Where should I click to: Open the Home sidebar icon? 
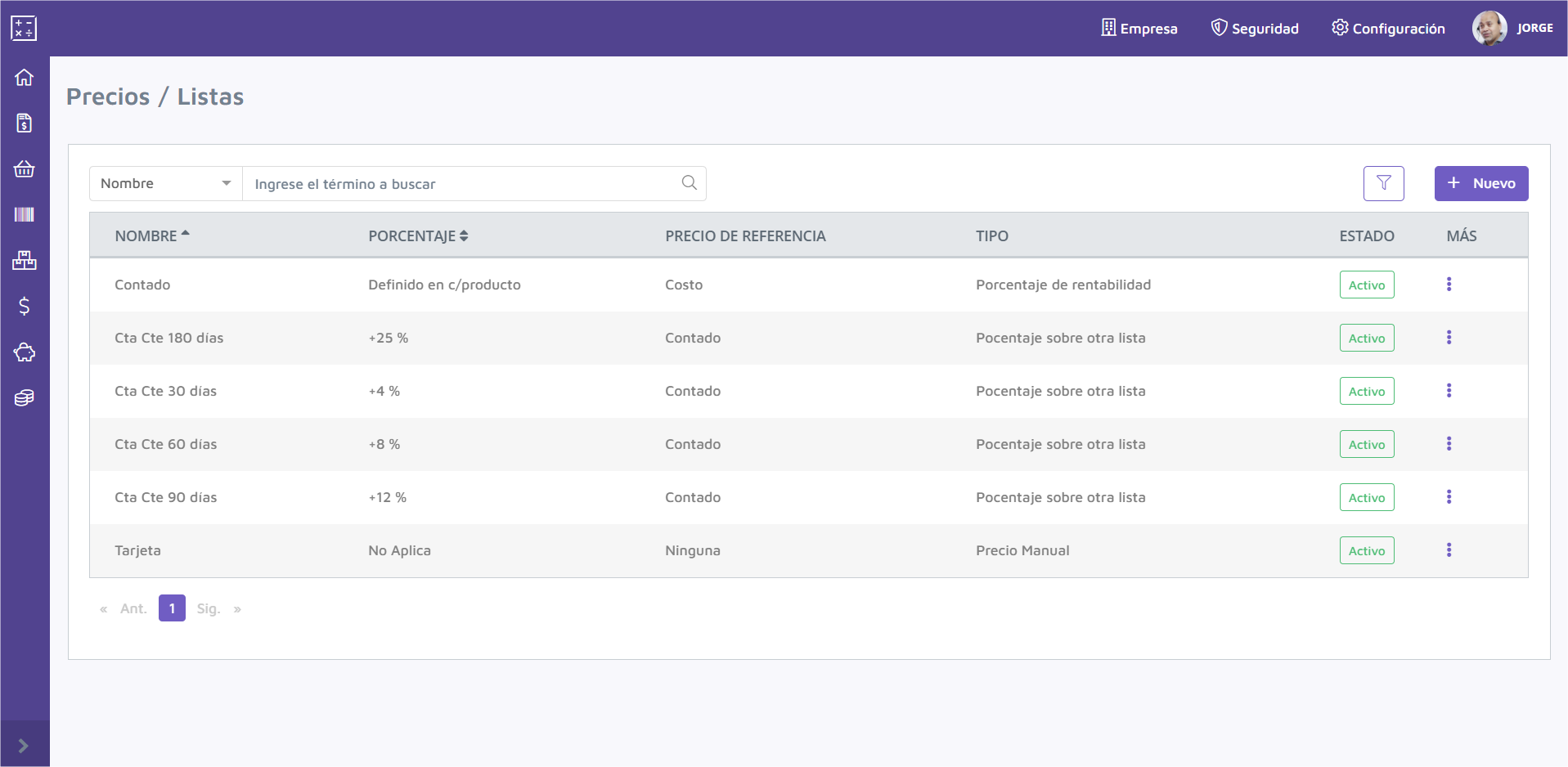click(x=24, y=77)
